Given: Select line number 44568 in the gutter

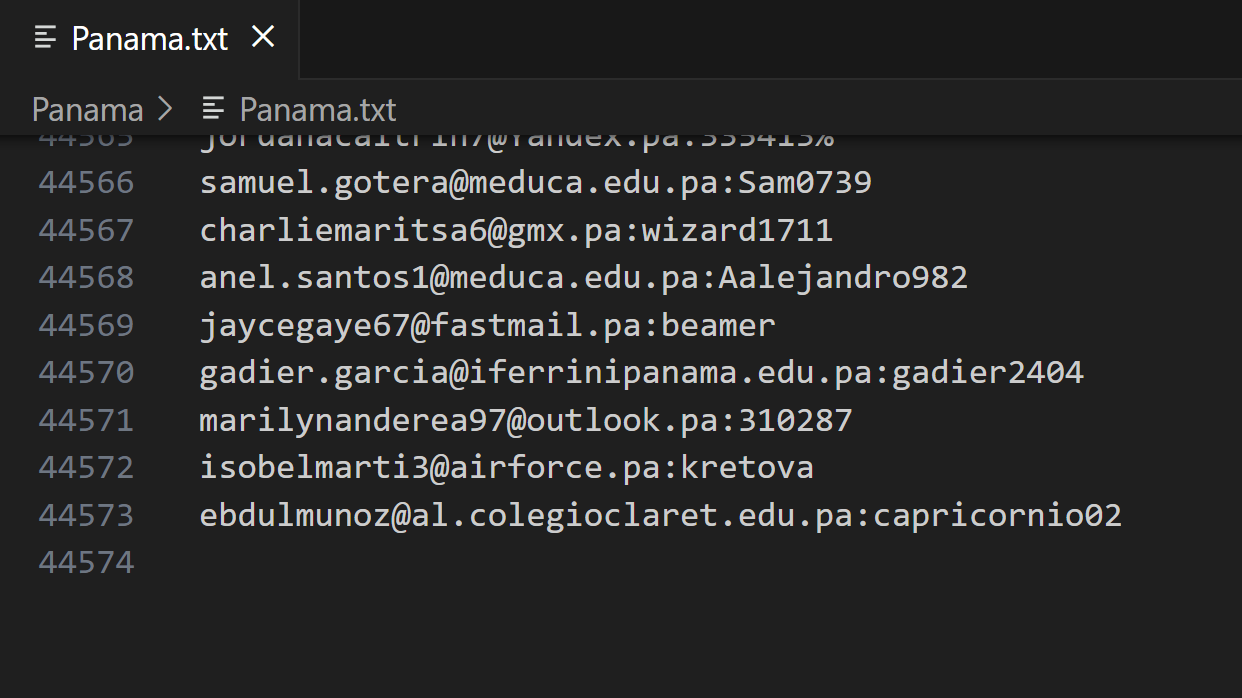Looking at the screenshot, I should pyautogui.click(x=86, y=277).
